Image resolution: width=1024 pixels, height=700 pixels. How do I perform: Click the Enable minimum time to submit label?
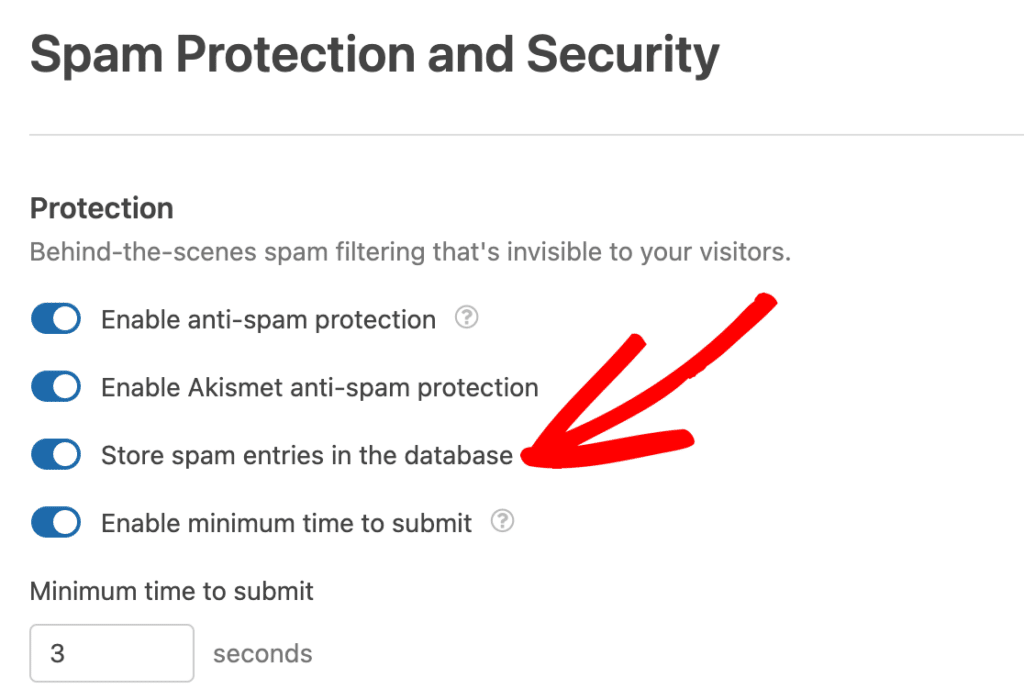click(x=285, y=521)
